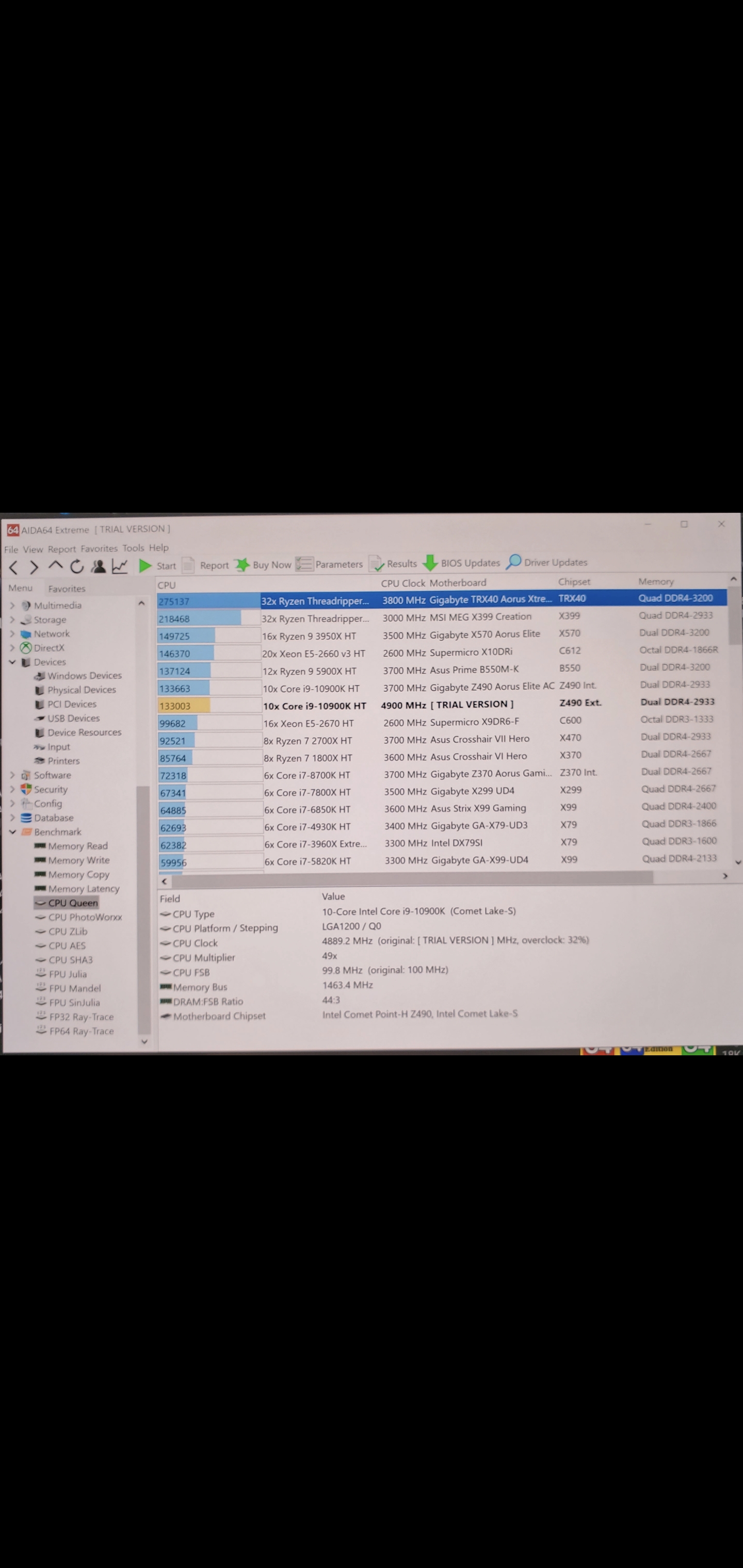
Task: Click the Chipset column header
Action: [x=574, y=582]
